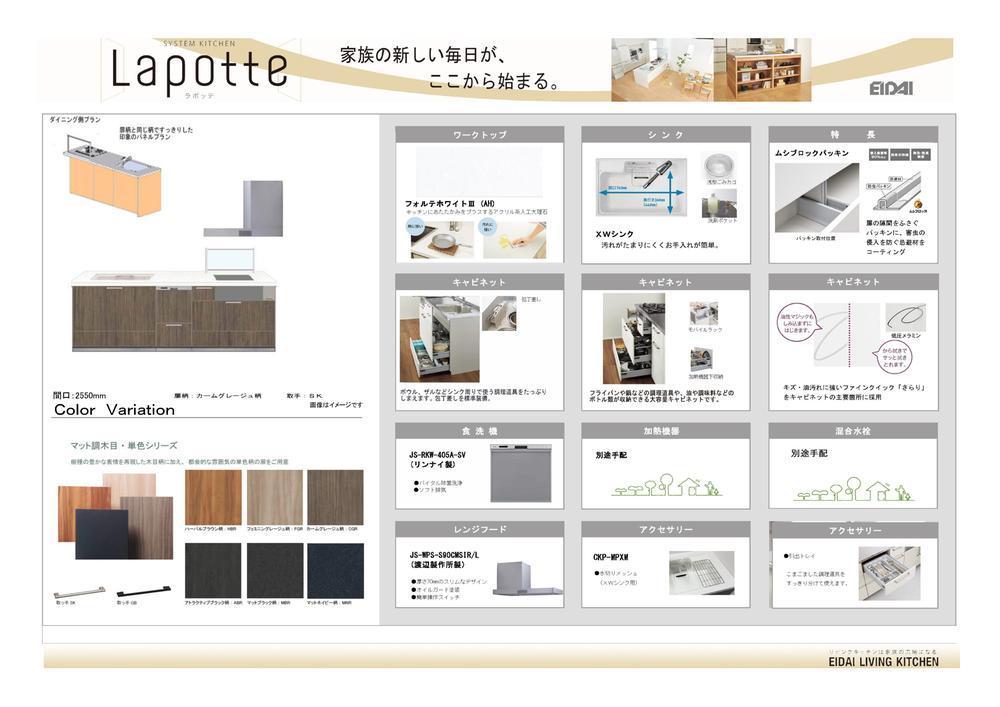
Task: Pick the アトラクティブブラック柄 ABR swatch
Action: tap(213, 571)
